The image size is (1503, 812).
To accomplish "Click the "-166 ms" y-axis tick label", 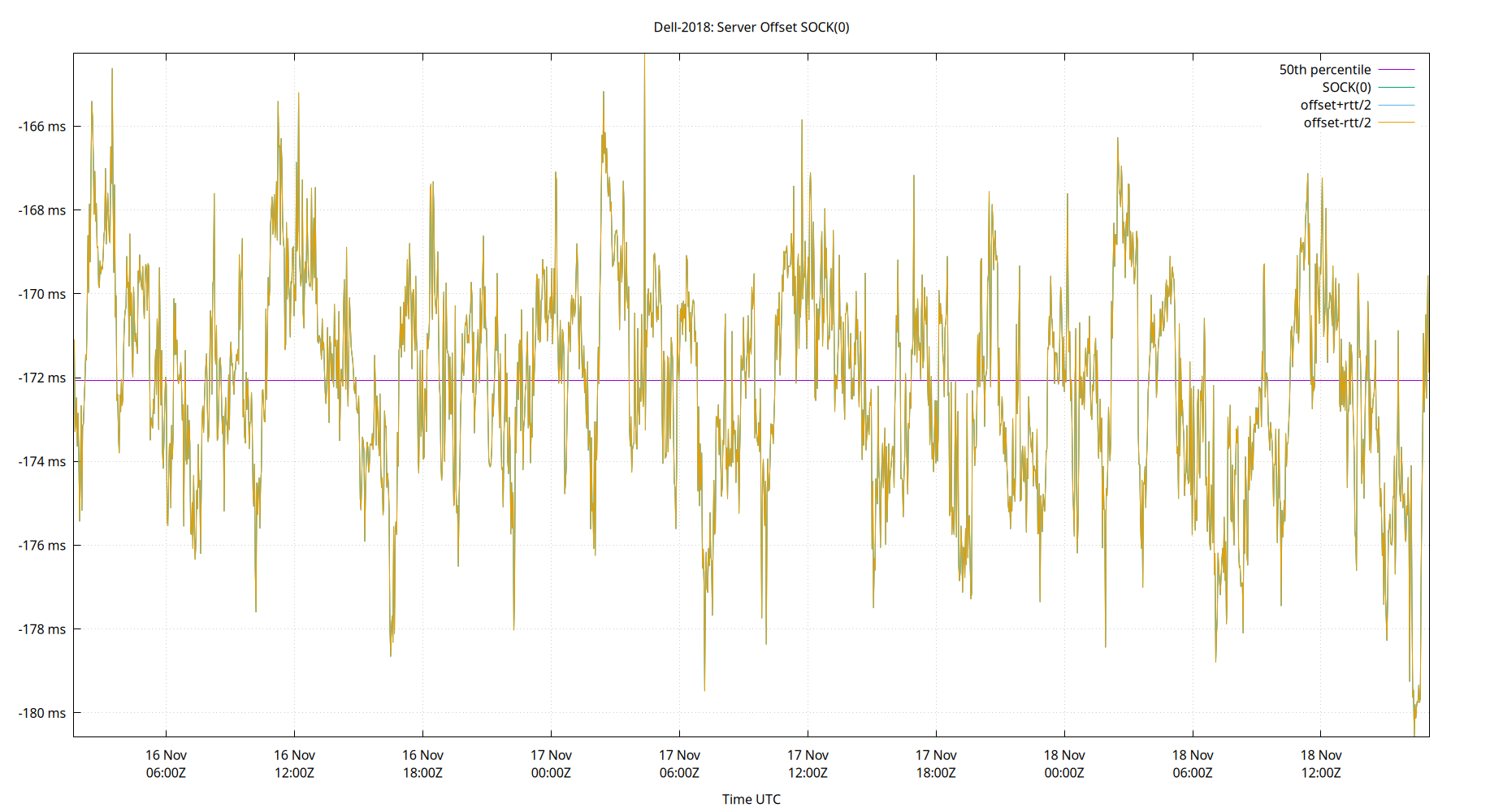I will click(x=41, y=127).
